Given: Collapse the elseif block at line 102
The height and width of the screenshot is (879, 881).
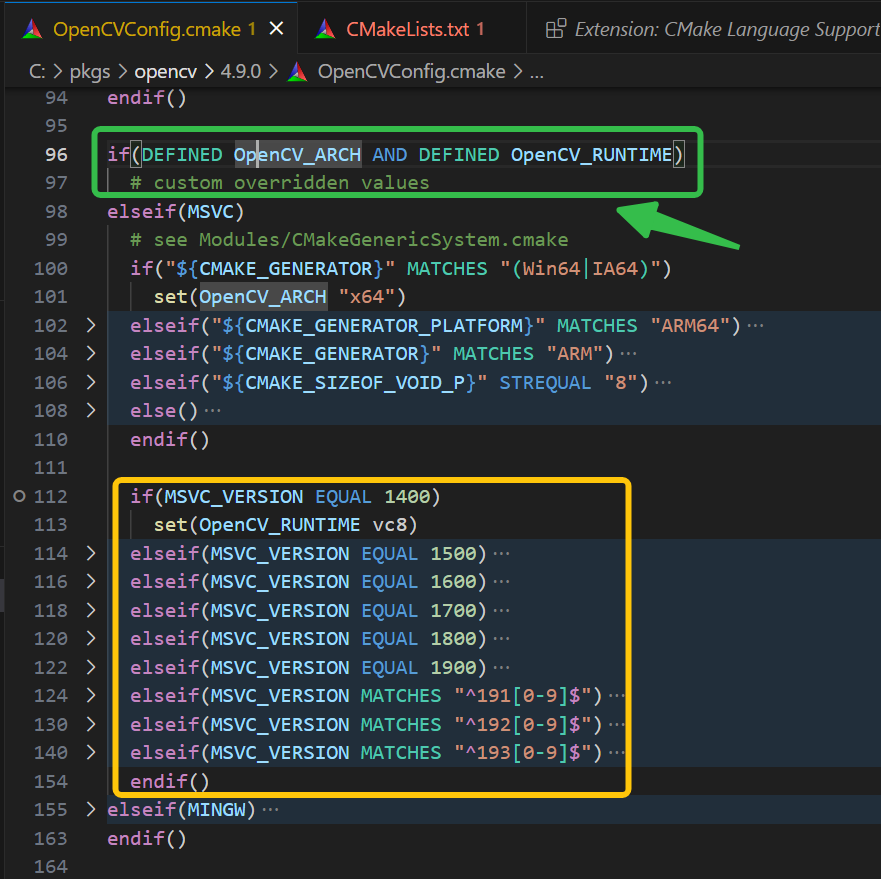Looking at the screenshot, I should pyautogui.click(x=89, y=325).
